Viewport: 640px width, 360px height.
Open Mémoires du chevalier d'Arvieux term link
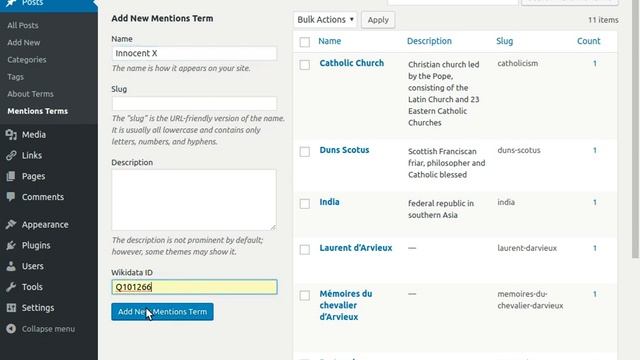tap(346, 305)
